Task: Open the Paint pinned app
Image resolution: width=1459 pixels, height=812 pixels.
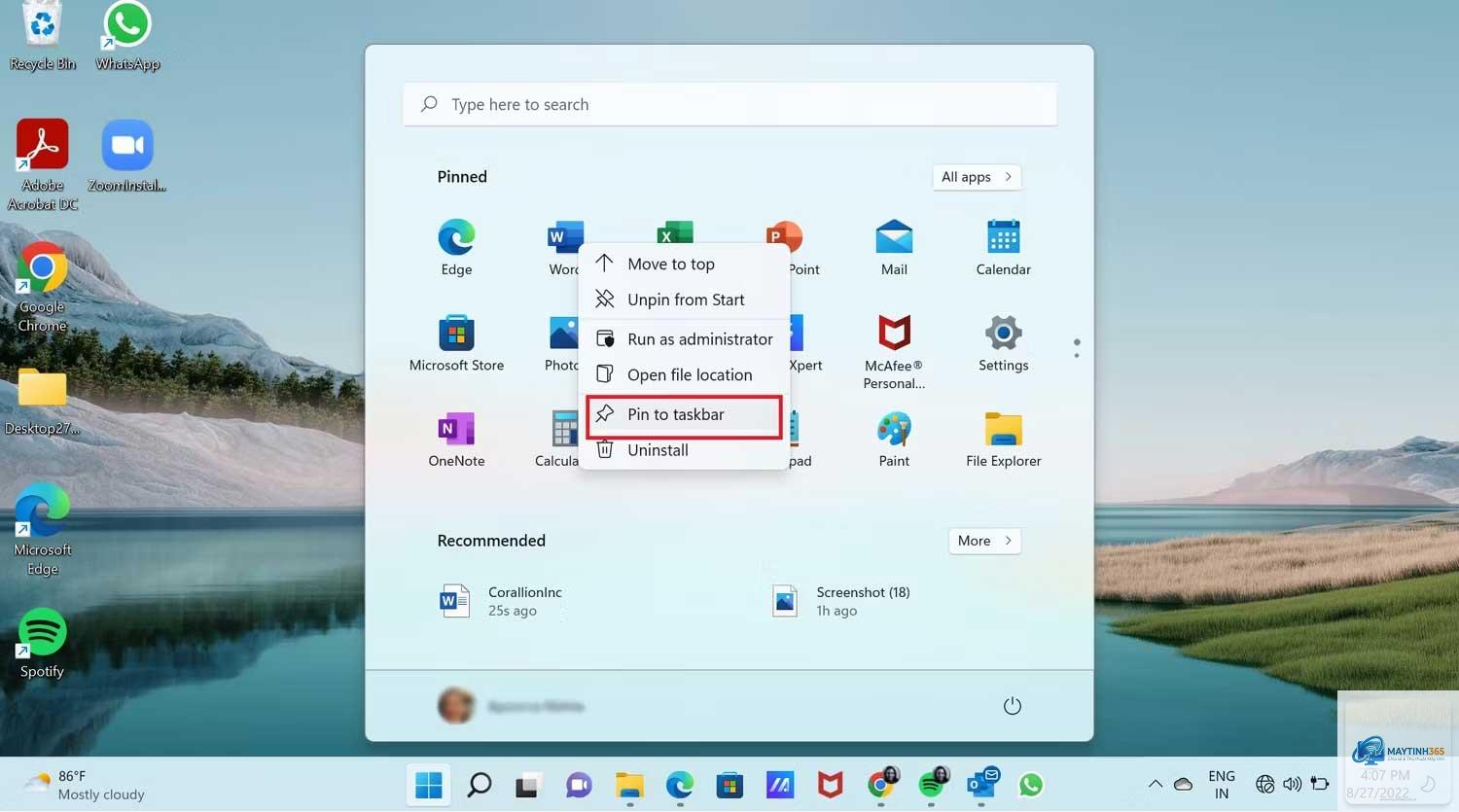Action: click(x=894, y=439)
